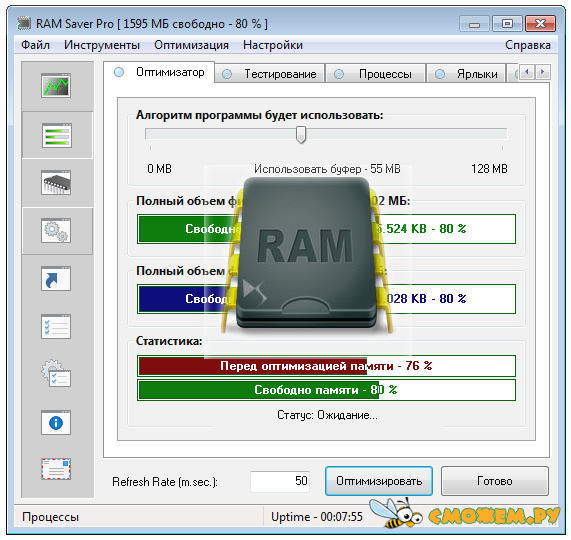Open the RAM chip sidebar icon
This screenshot has width=571, height=540.
[56, 183]
